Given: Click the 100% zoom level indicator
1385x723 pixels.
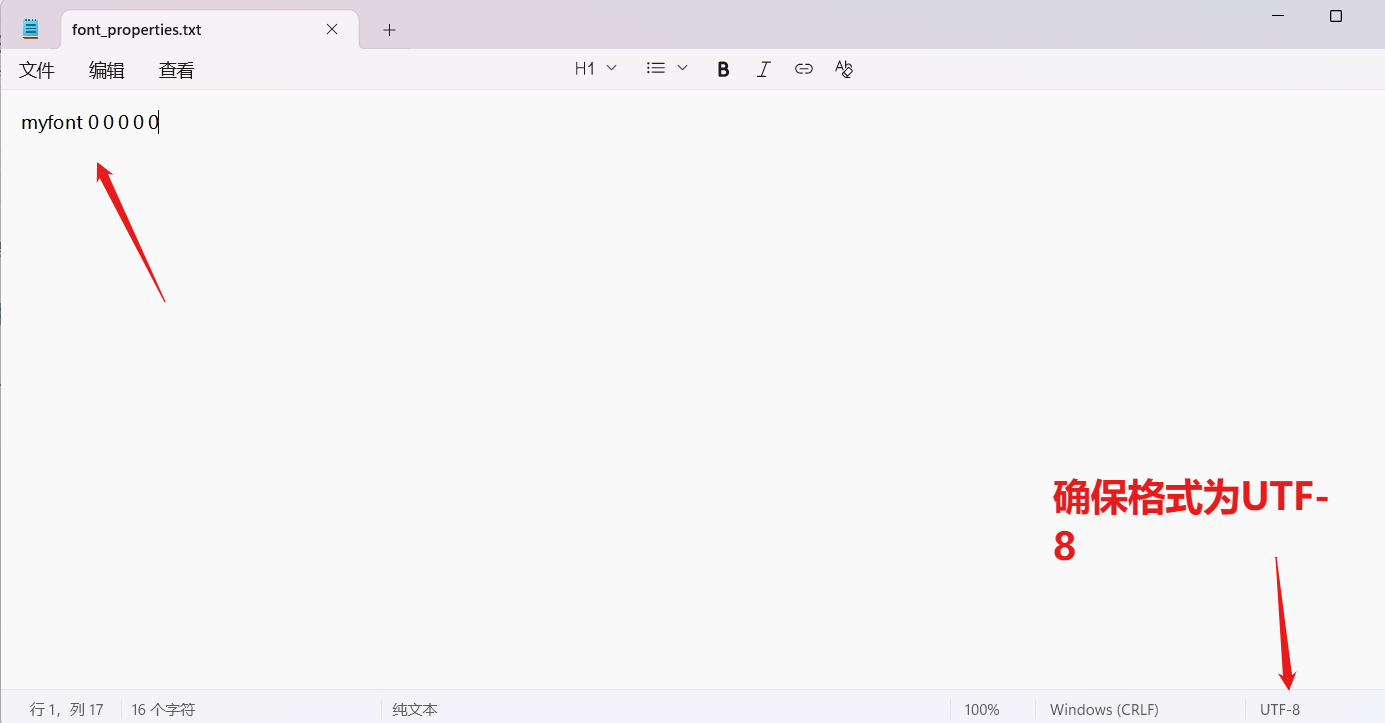Looking at the screenshot, I should click(x=982, y=709).
